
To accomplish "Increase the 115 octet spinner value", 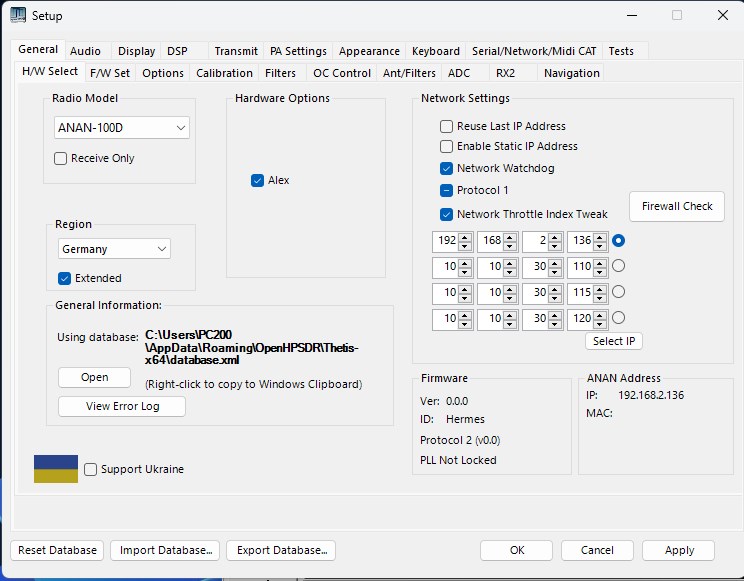I will point(600,288).
